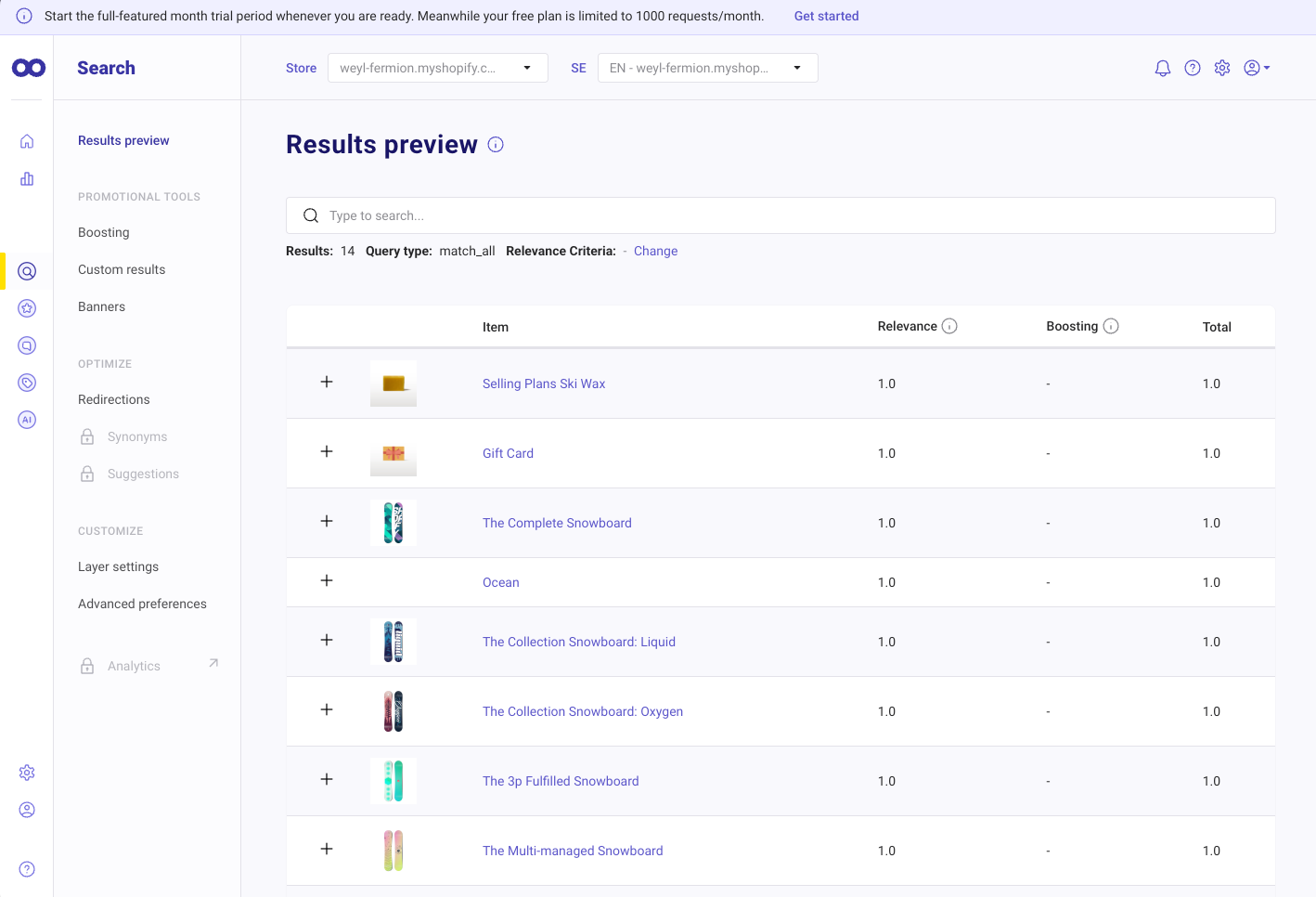The height and width of the screenshot is (897, 1316).
Task: Expand the Selling Plans Ski Wax row
Action: tap(327, 382)
